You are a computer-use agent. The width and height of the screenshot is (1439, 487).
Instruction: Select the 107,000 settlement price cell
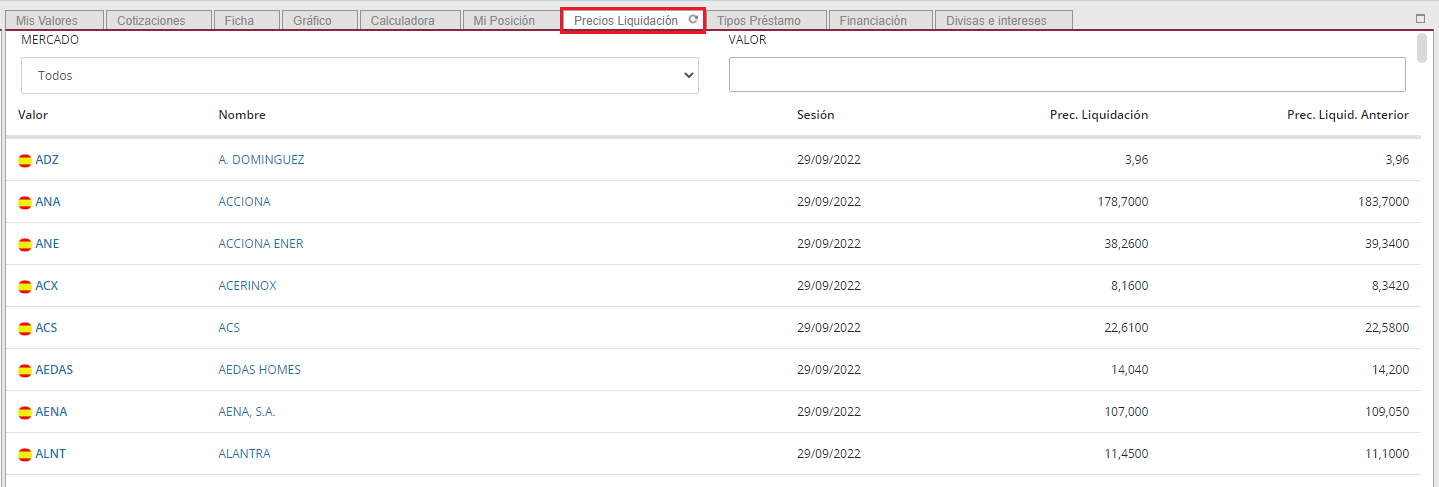[1126, 412]
